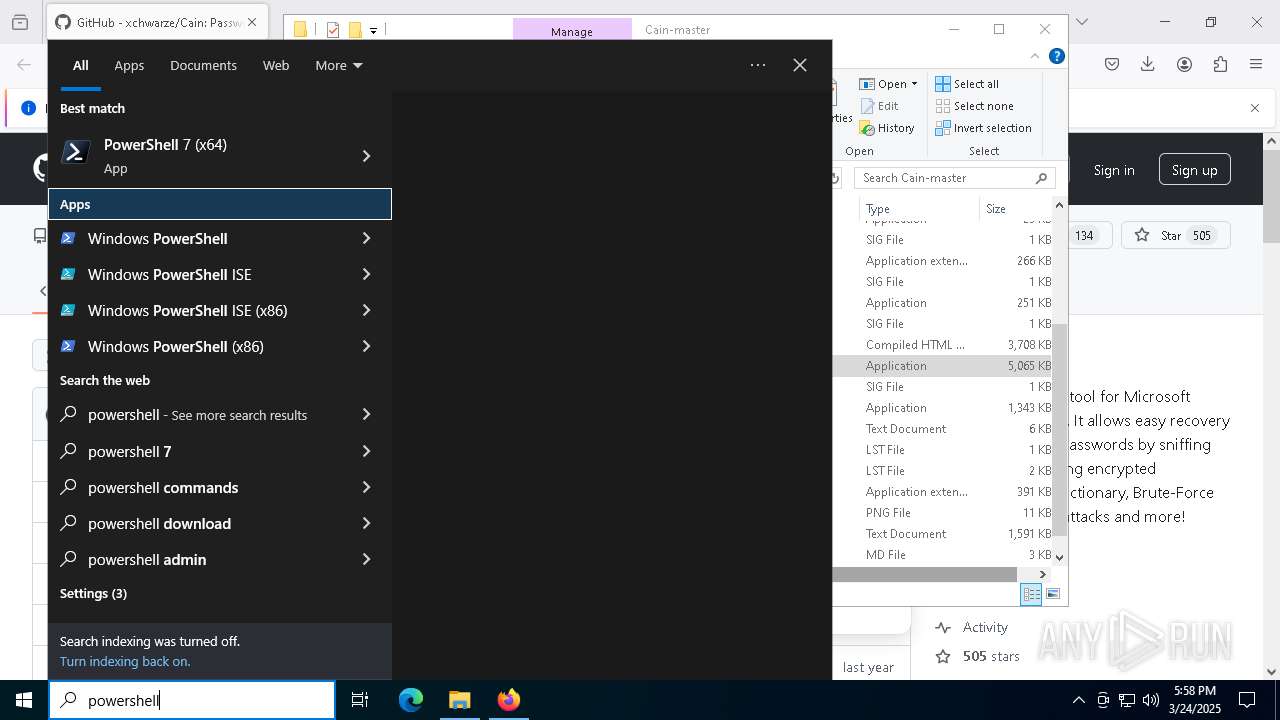Screen dimensions: 1280x720
Task: Click Select none in Explorer ribbon
Action: pos(975,106)
